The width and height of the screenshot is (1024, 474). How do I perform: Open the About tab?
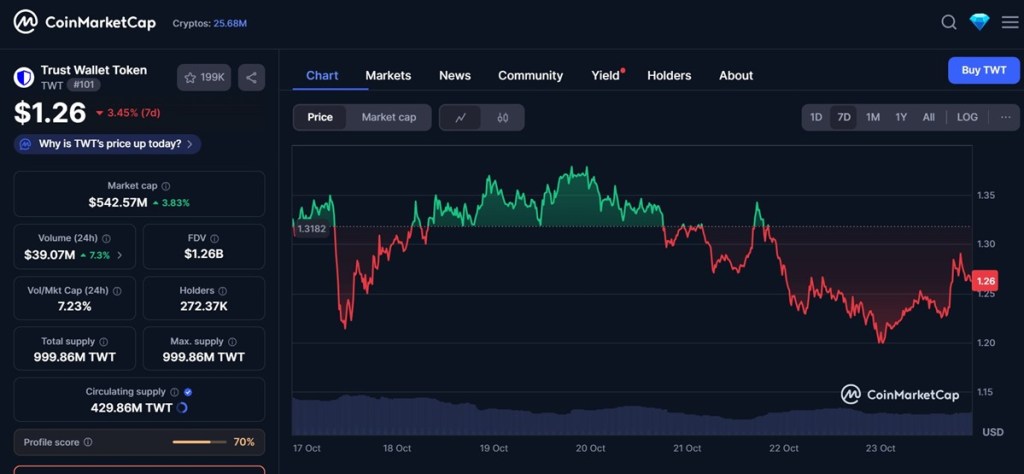(x=736, y=76)
